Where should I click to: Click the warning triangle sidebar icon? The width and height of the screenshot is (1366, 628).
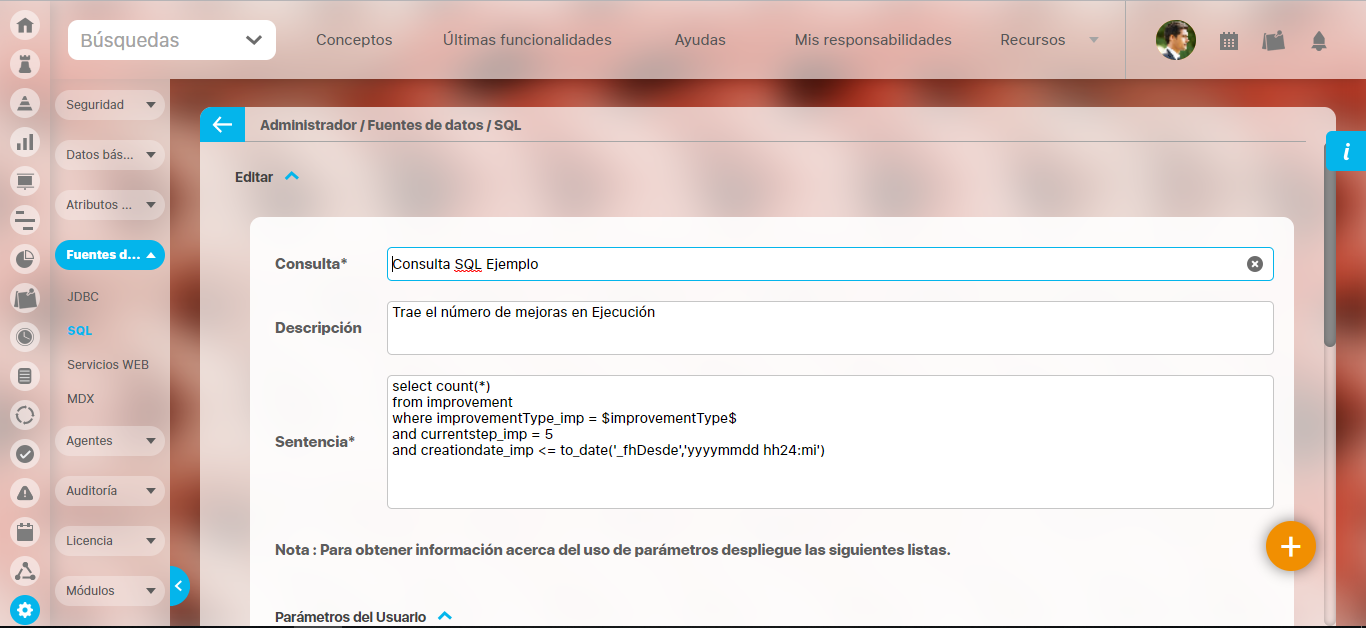coord(25,493)
